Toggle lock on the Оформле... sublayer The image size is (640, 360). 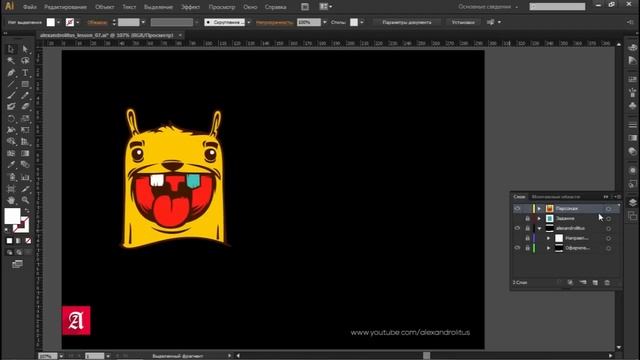[x=527, y=248]
